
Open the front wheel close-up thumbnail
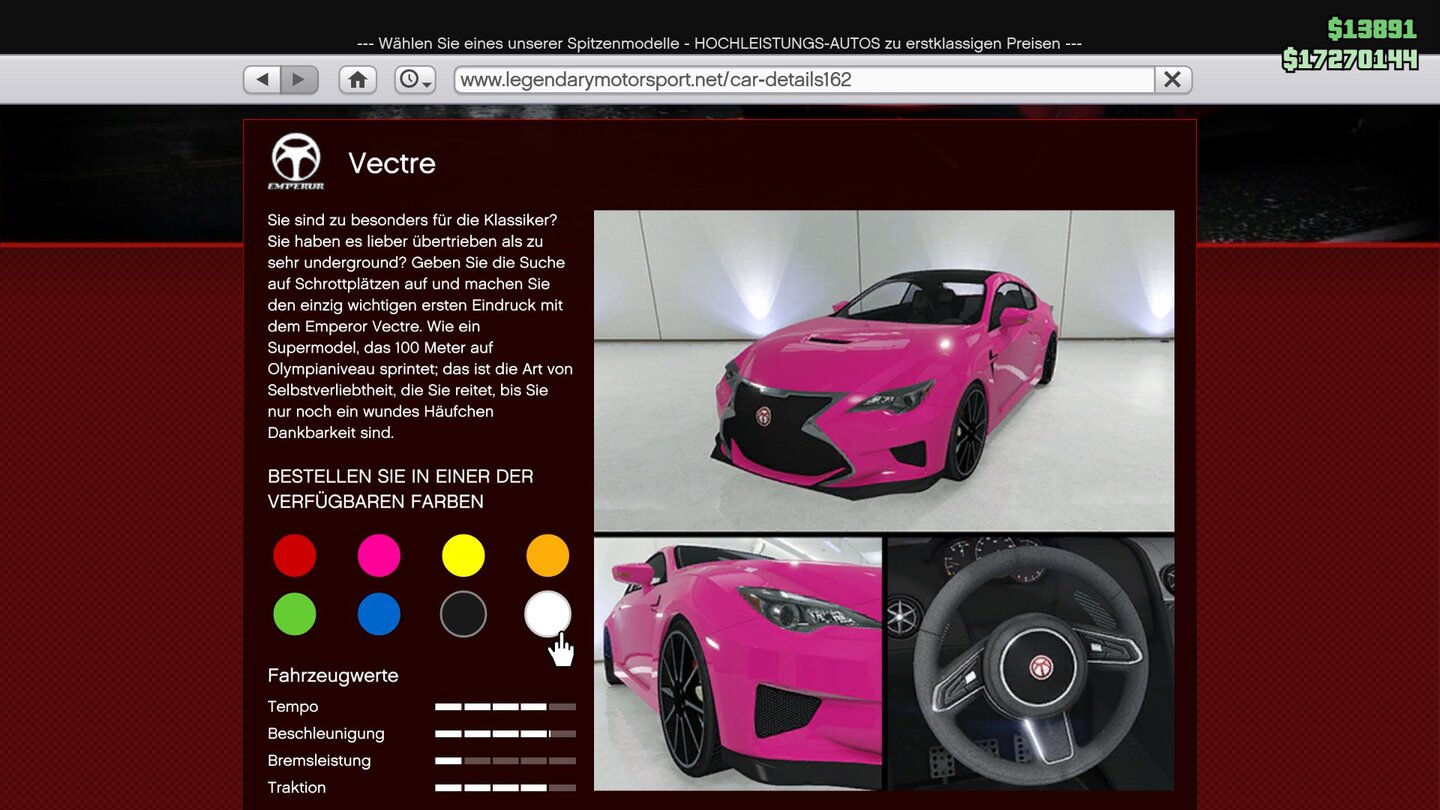(737, 663)
